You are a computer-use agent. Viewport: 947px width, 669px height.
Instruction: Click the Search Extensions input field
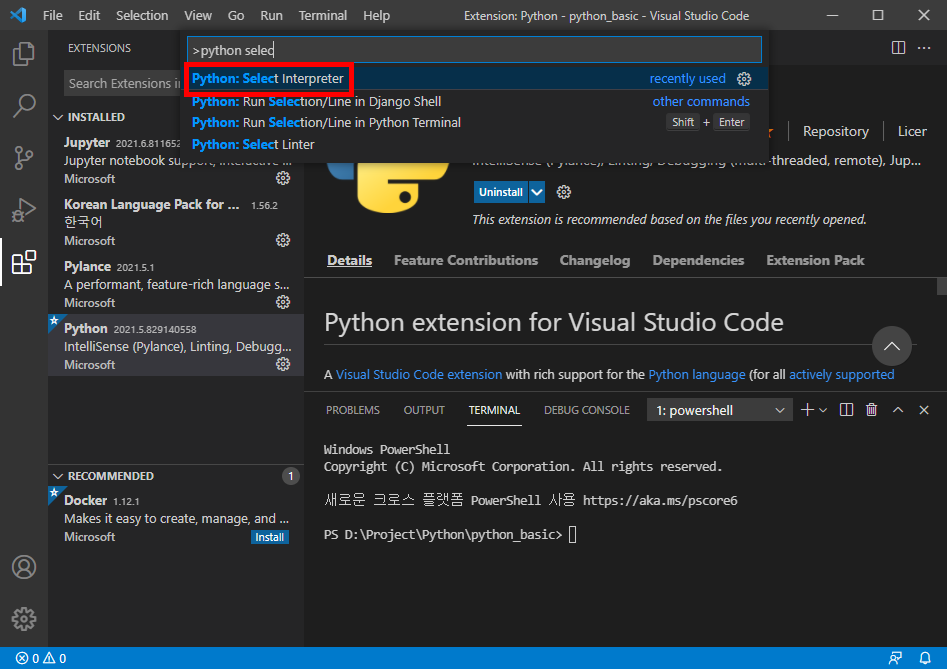(123, 83)
